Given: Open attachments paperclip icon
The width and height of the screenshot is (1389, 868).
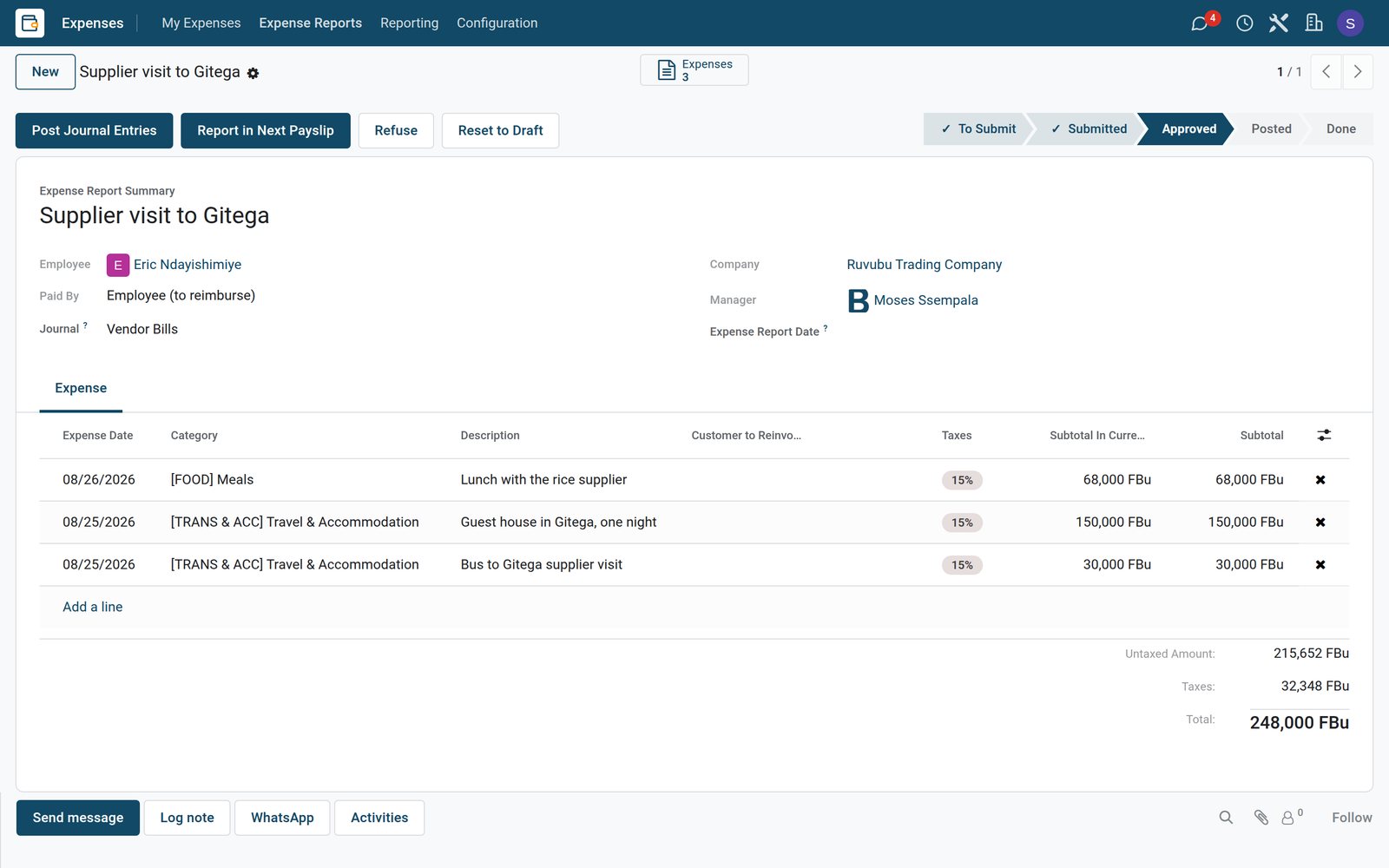Looking at the screenshot, I should (1261, 818).
